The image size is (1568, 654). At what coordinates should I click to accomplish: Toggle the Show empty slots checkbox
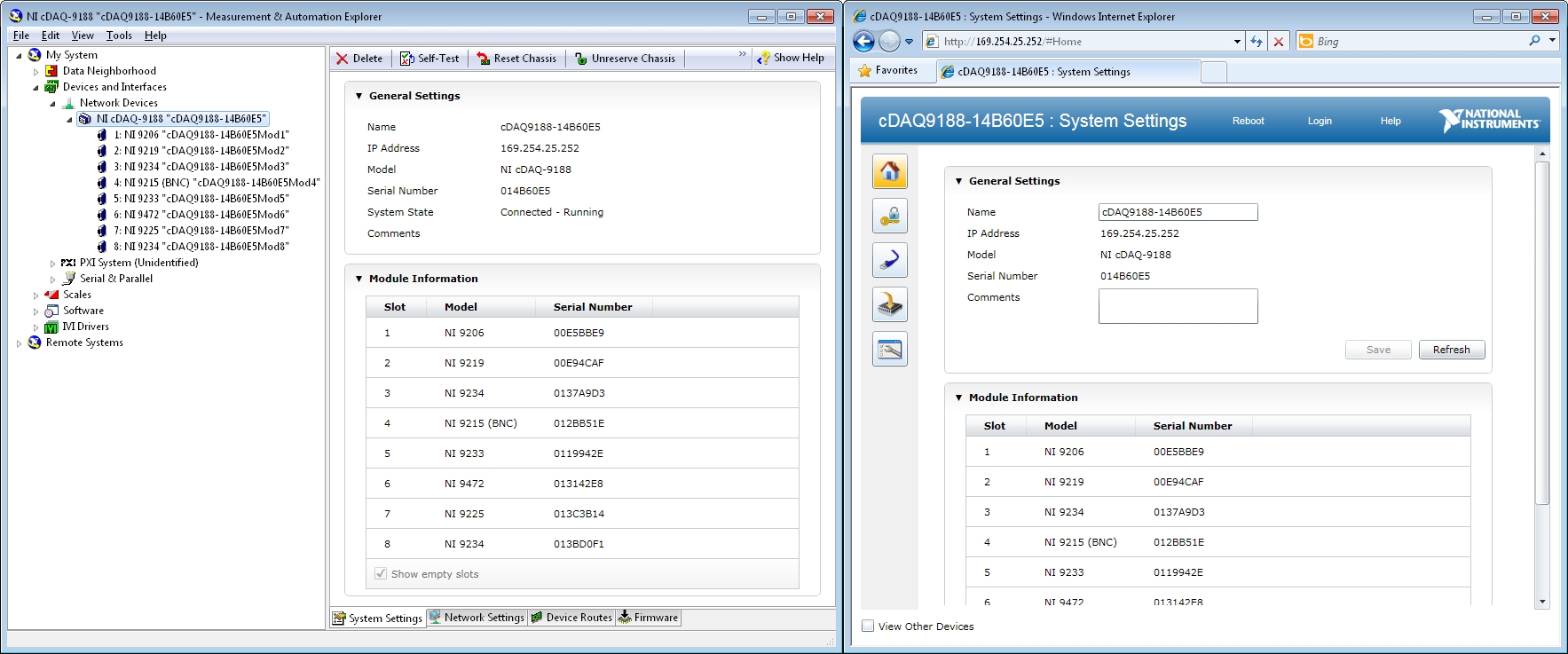click(381, 574)
